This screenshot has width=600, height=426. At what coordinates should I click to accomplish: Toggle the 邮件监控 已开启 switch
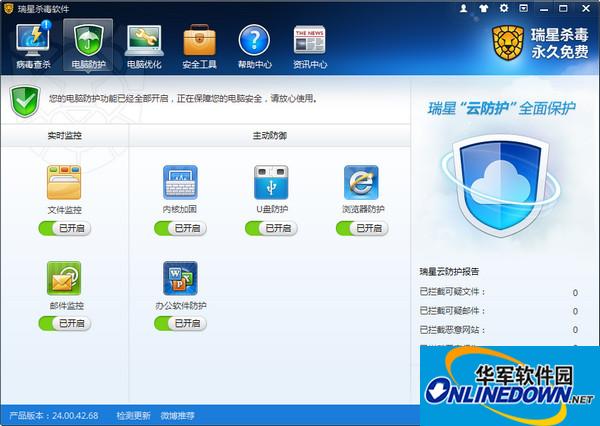coord(64,323)
